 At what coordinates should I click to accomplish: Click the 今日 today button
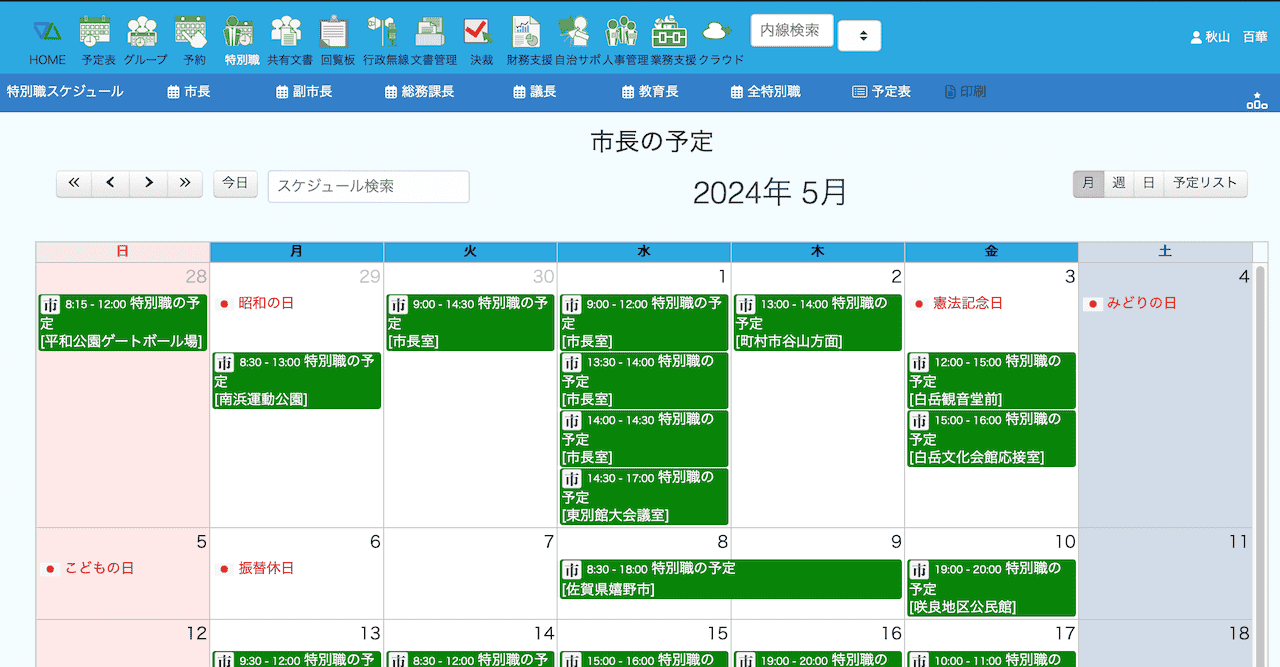[x=235, y=183]
